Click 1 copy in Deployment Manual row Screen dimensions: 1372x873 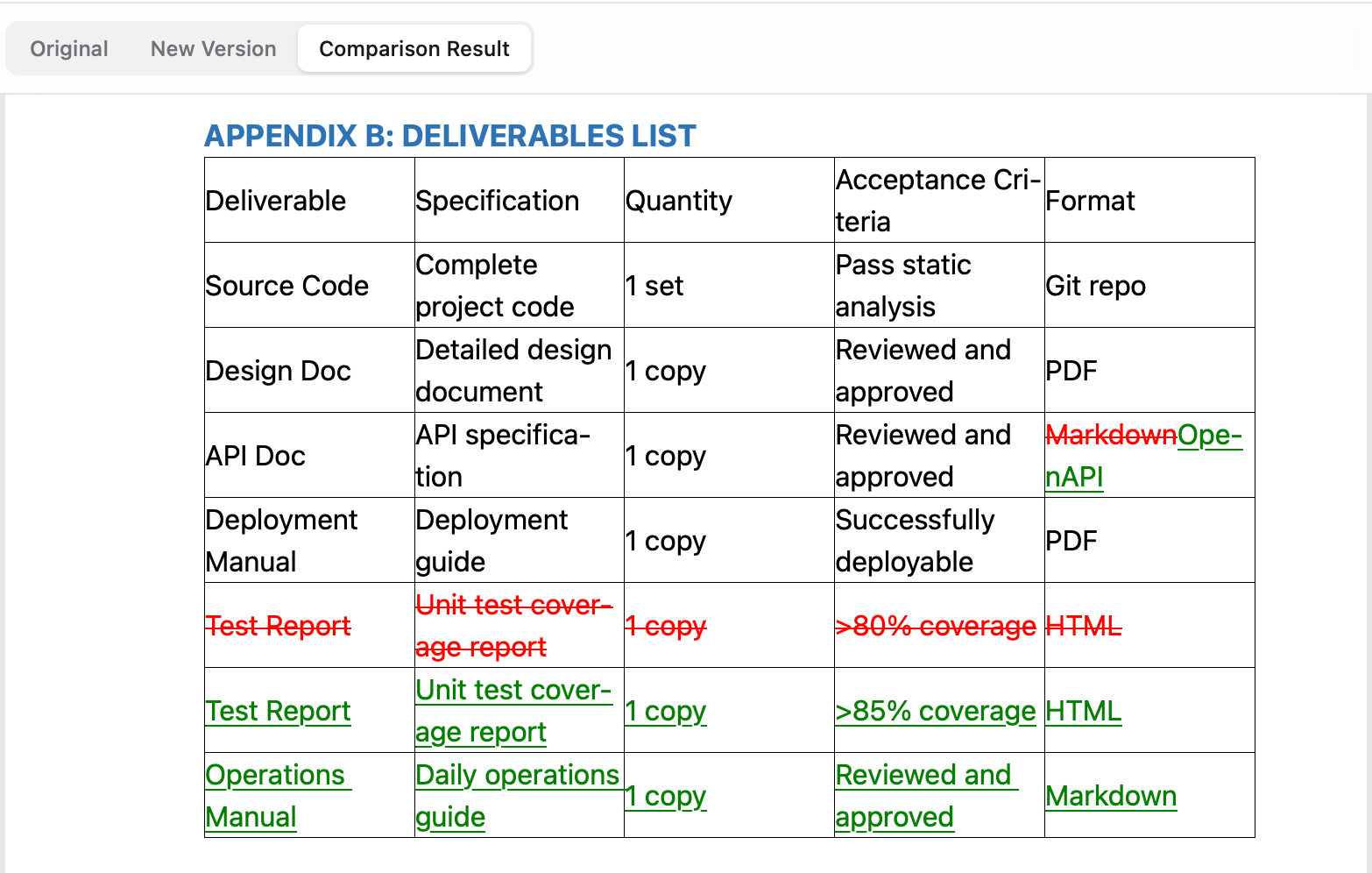coord(729,541)
